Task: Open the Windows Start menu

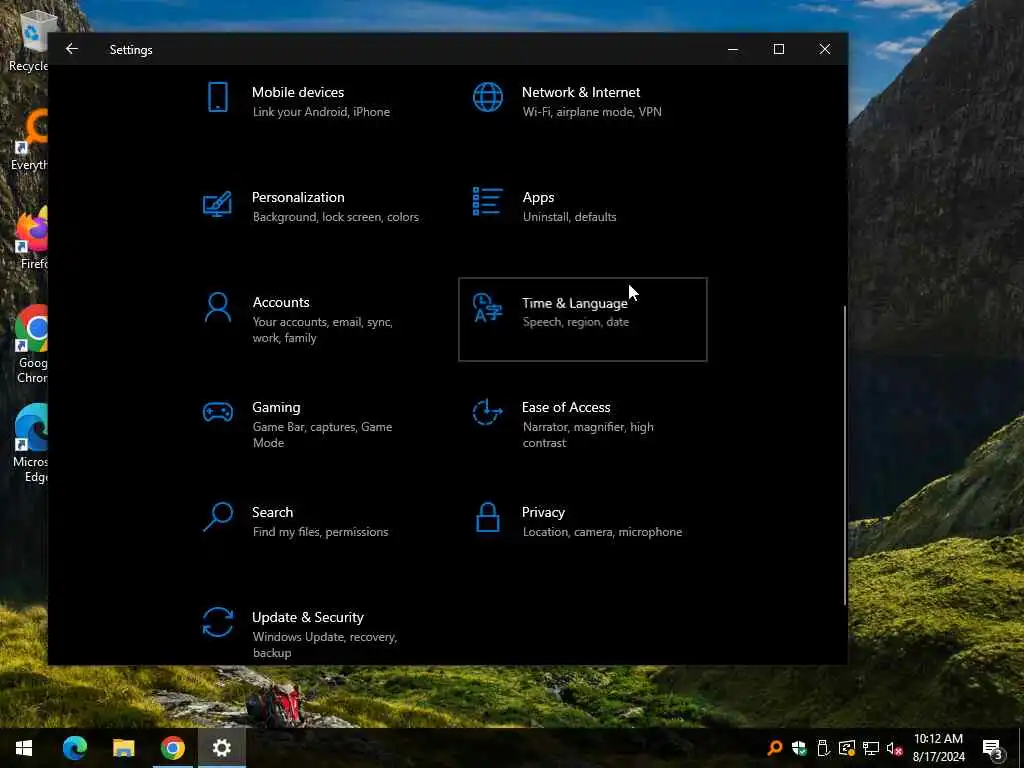Action: tap(24, 748)
